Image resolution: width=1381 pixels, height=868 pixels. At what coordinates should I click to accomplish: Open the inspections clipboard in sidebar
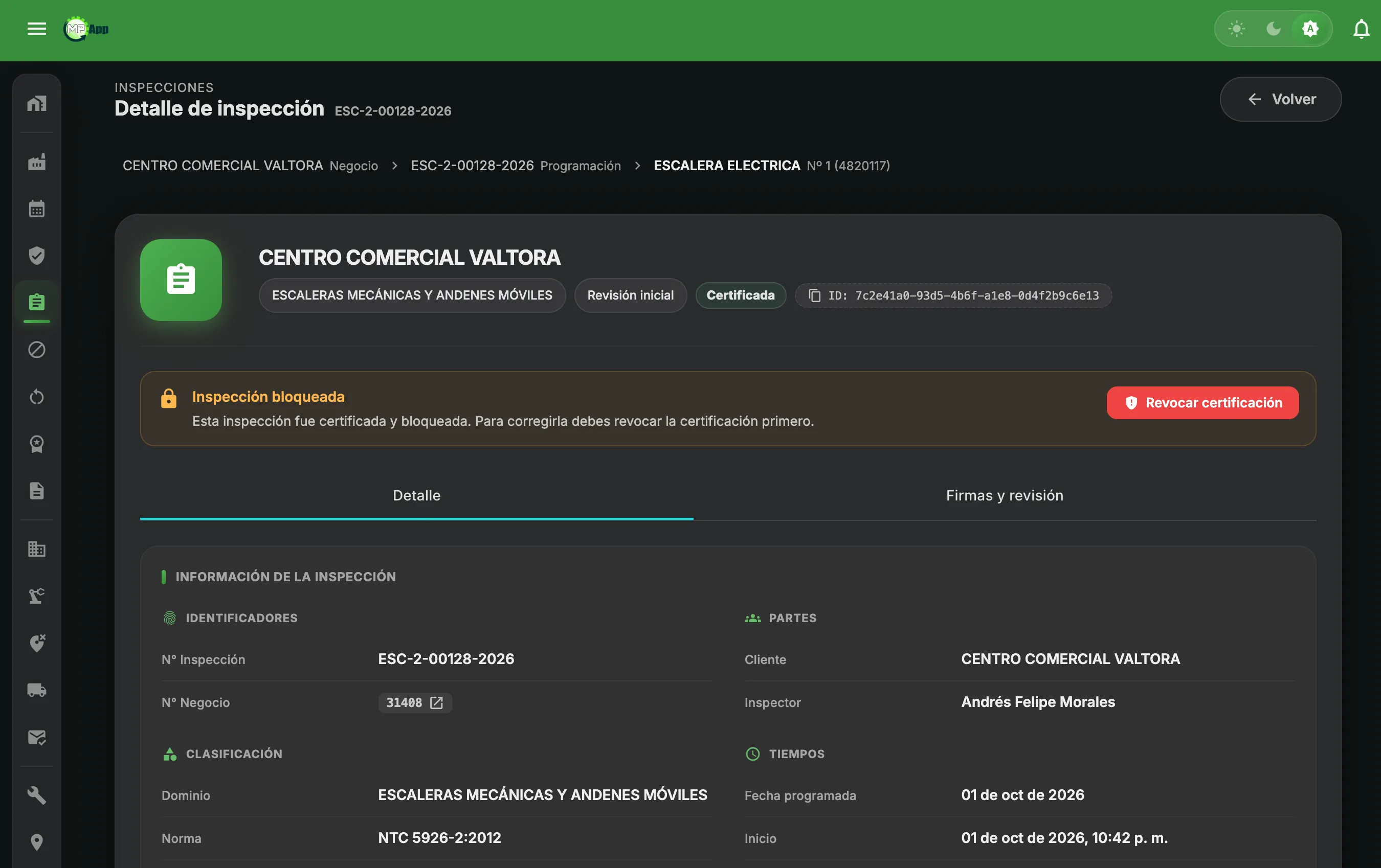[37, 302]
